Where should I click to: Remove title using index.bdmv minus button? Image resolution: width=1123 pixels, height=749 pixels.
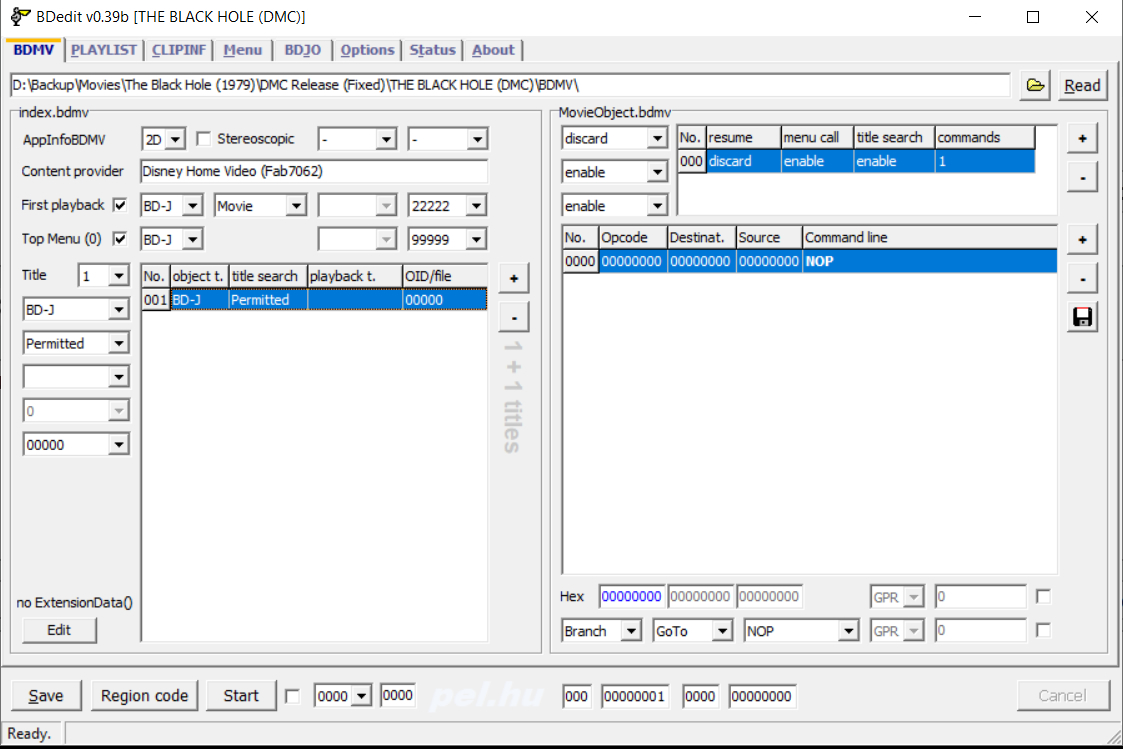tap(513, 317)
